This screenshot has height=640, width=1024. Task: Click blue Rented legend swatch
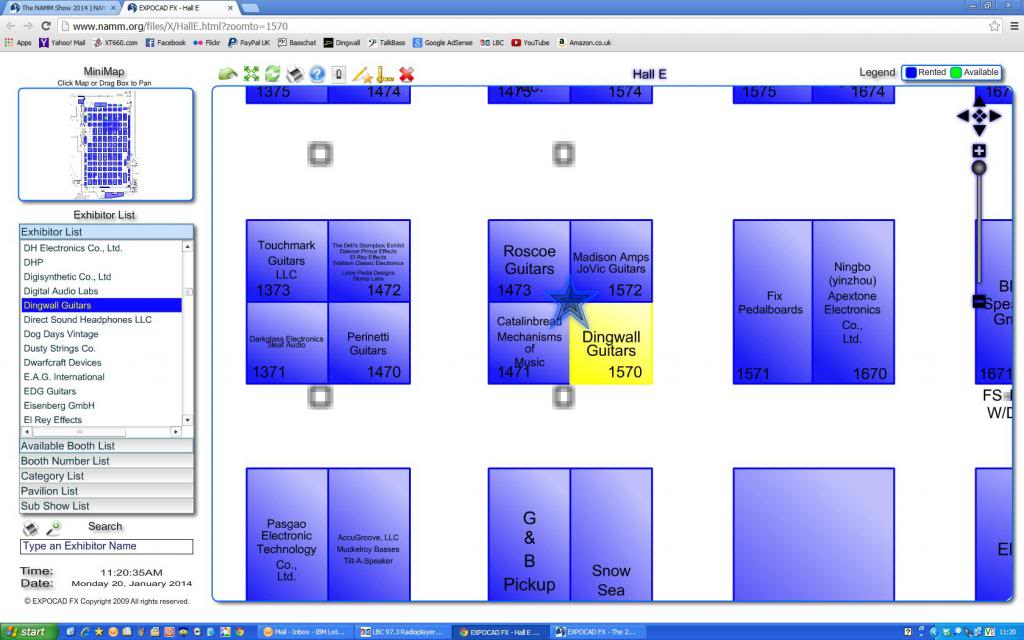tap(910, 72)
